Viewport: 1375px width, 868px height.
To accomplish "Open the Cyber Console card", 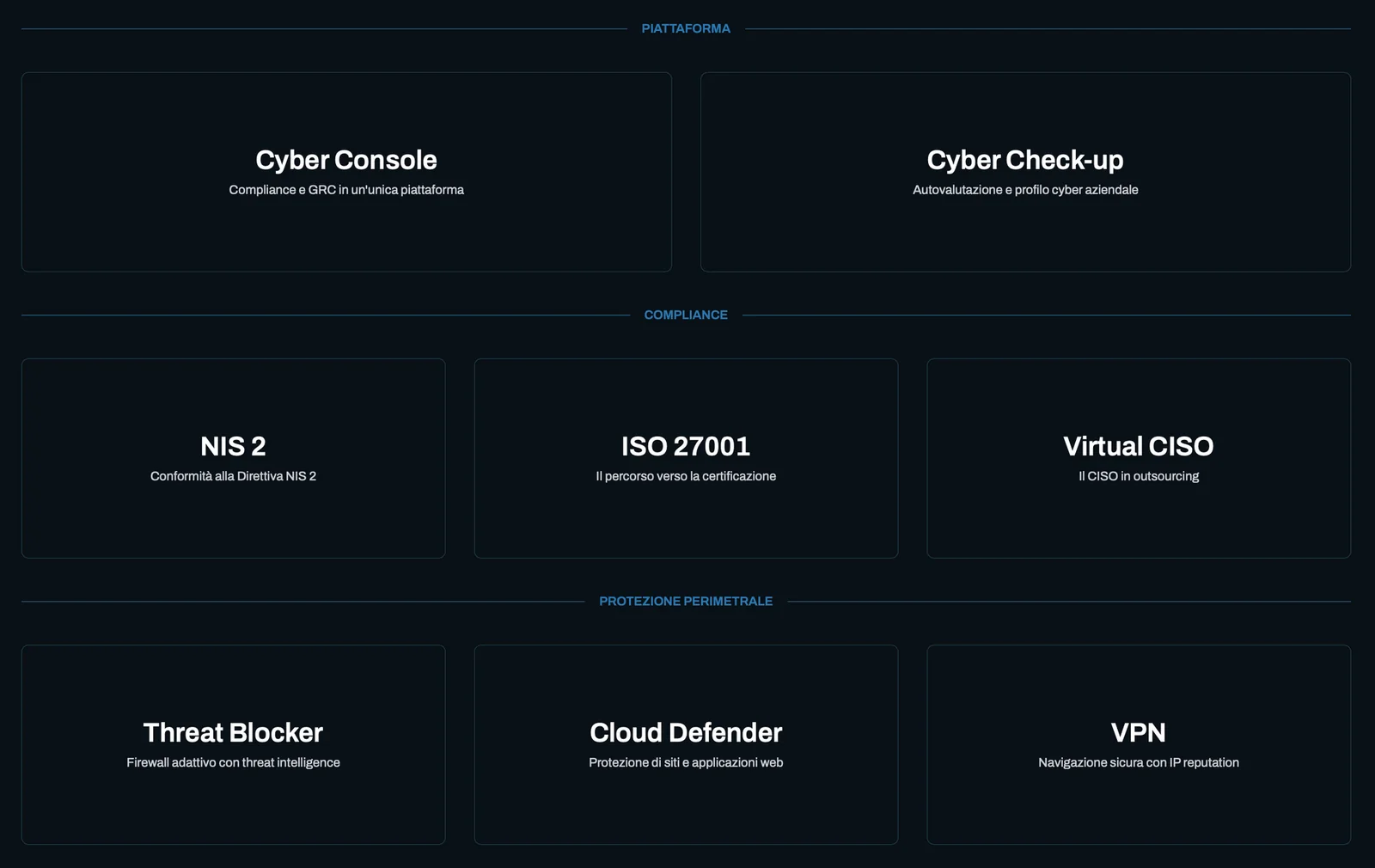I will pos(346,172).
